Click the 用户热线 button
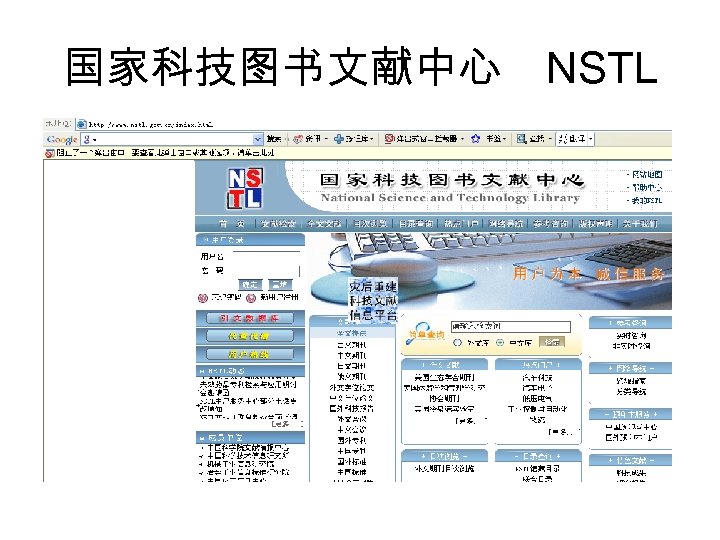This screenshot has width=720, height=540. tap(249, 354)
